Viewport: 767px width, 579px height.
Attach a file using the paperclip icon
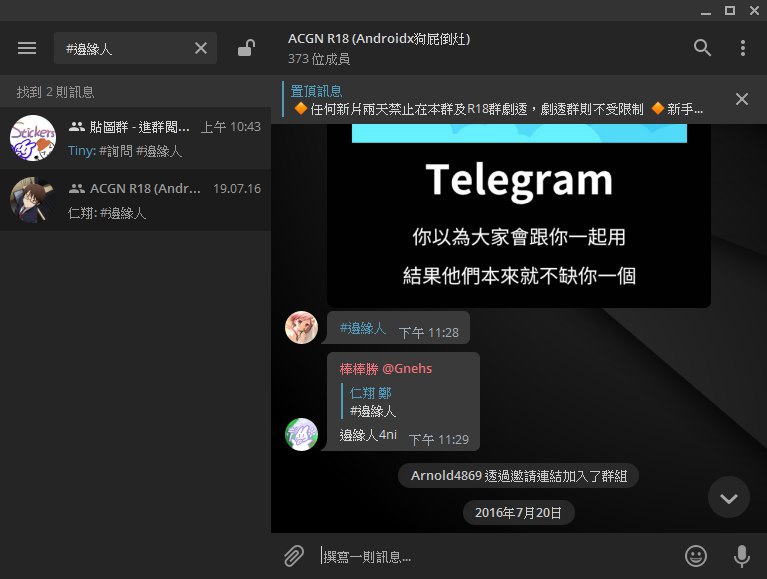click(x=293, y=556)
